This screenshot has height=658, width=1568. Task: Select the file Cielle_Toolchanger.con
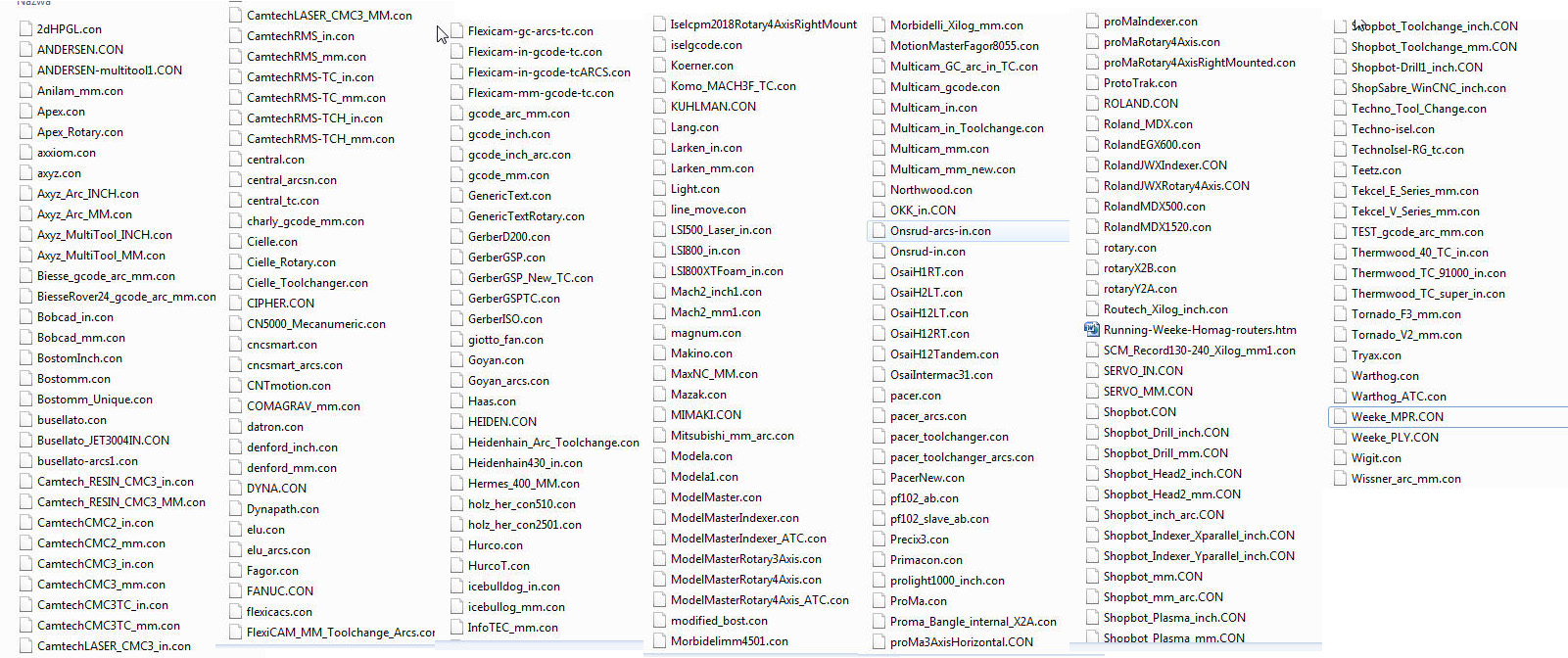[x=308, y=283]
